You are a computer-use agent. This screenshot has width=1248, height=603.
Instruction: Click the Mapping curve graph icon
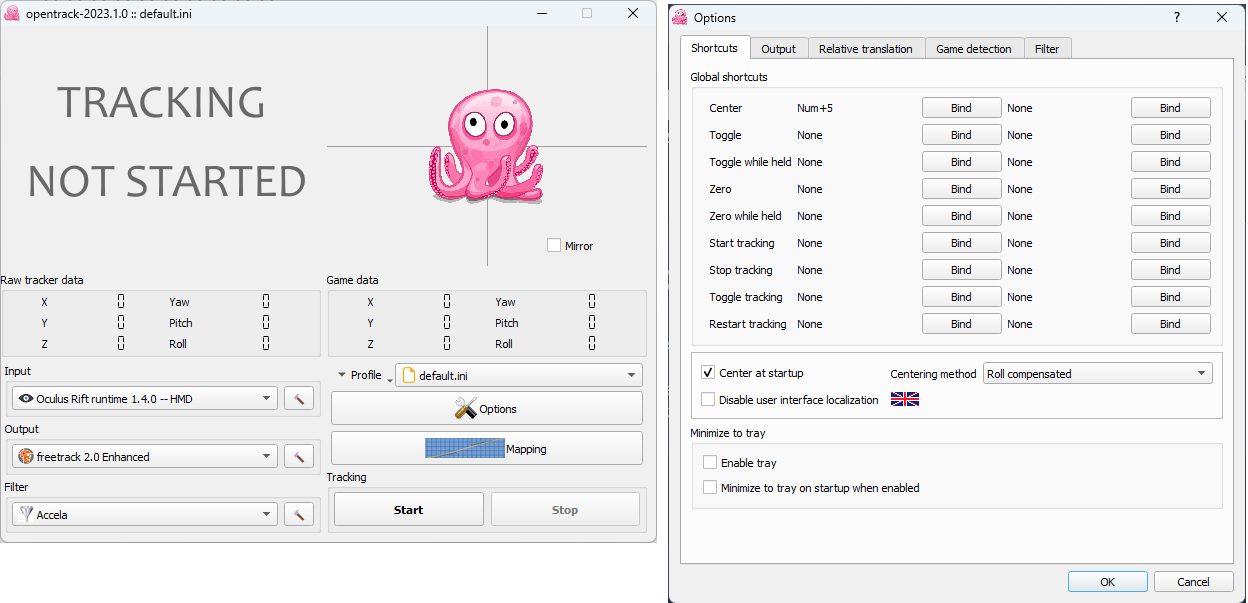[x=464, y=449]
